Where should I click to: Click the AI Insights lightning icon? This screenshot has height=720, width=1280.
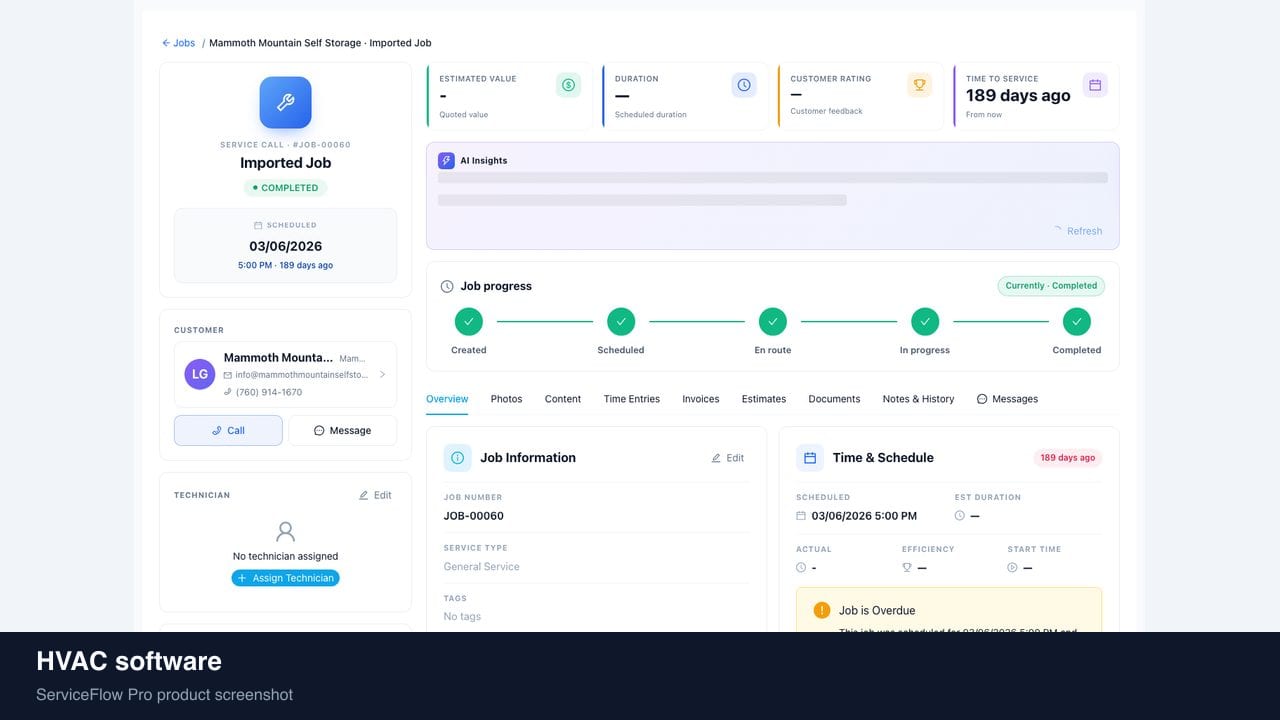tap(446, 160)
